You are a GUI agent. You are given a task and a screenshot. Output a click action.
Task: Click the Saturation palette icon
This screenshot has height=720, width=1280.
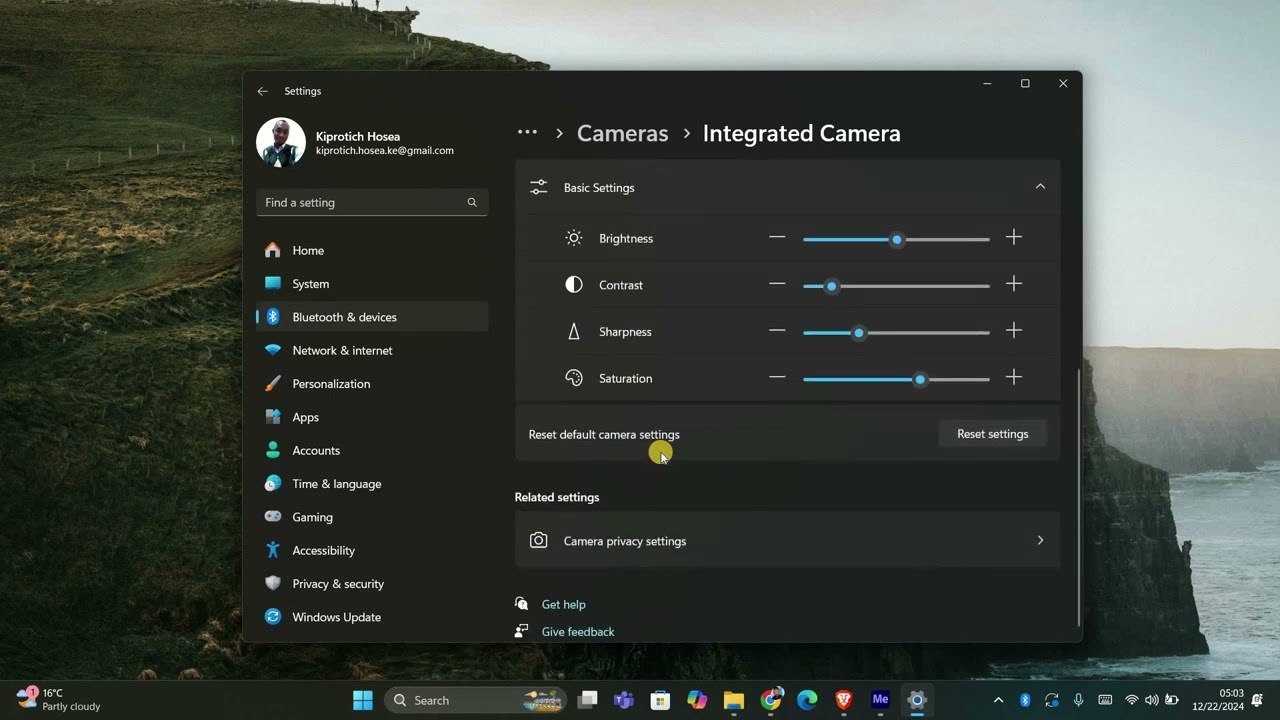click(574, 378)
